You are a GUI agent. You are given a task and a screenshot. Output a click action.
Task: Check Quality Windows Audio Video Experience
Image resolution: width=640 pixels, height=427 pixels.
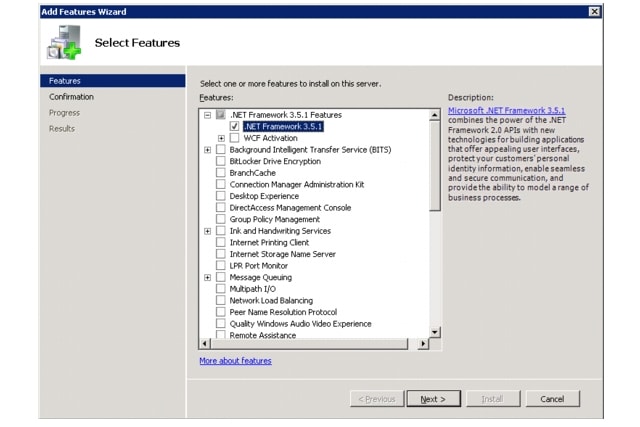220,324
